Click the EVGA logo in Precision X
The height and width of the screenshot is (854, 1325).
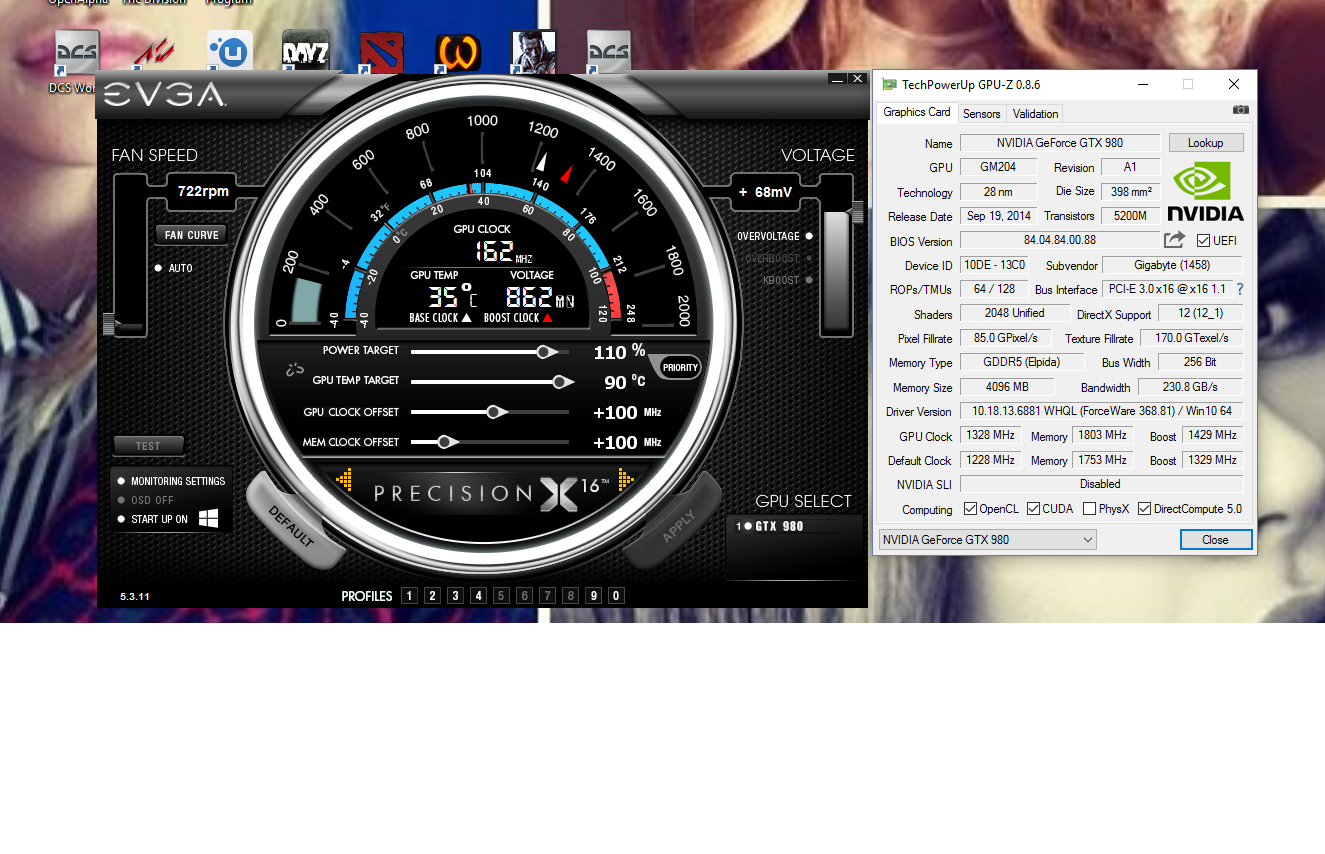click(165, 95)
